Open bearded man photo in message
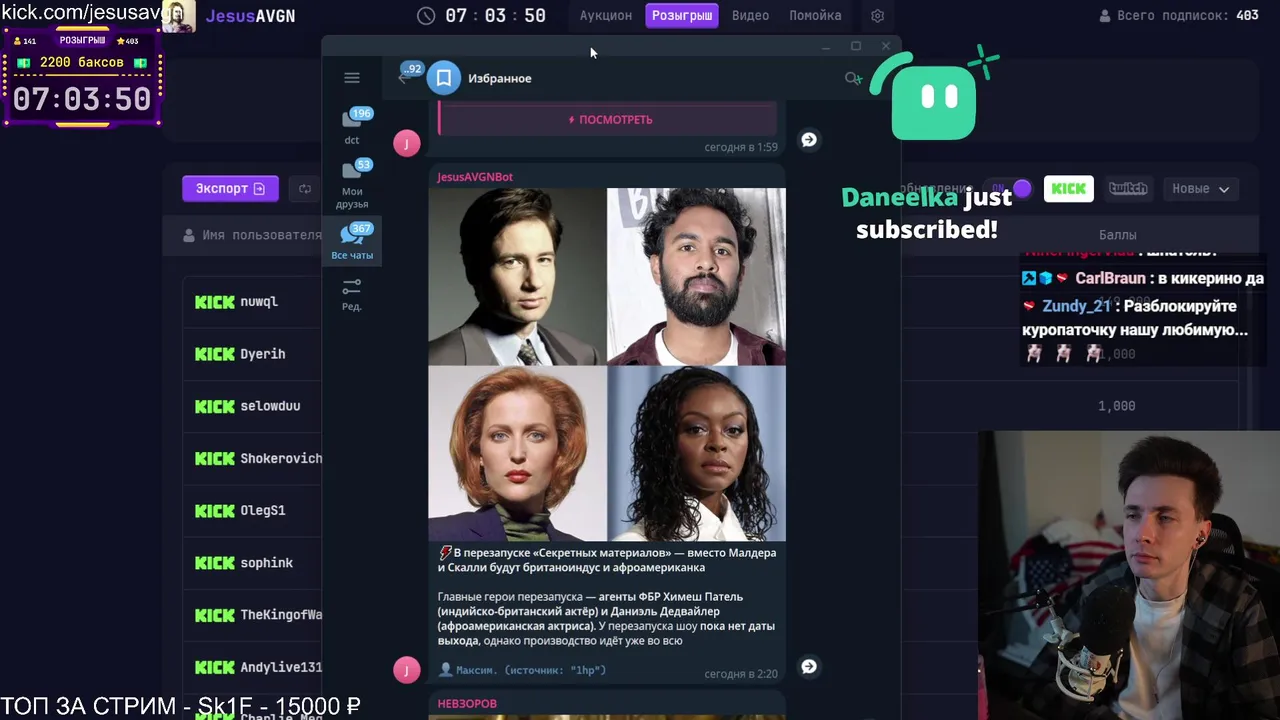 coord(696,276)
